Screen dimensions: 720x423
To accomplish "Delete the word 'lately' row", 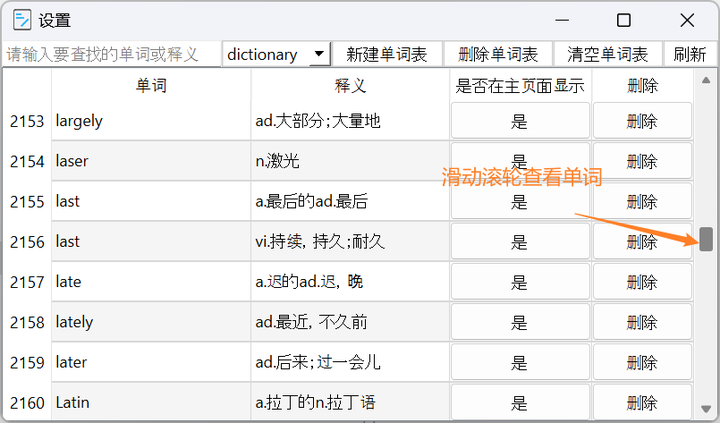I will (642, 322).
